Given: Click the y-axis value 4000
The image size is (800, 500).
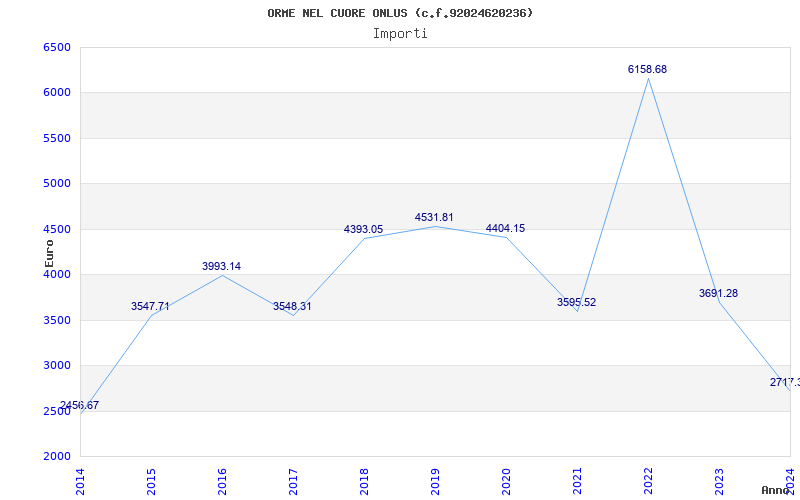Looking at the screenshot, I should [x=57, y=274].
